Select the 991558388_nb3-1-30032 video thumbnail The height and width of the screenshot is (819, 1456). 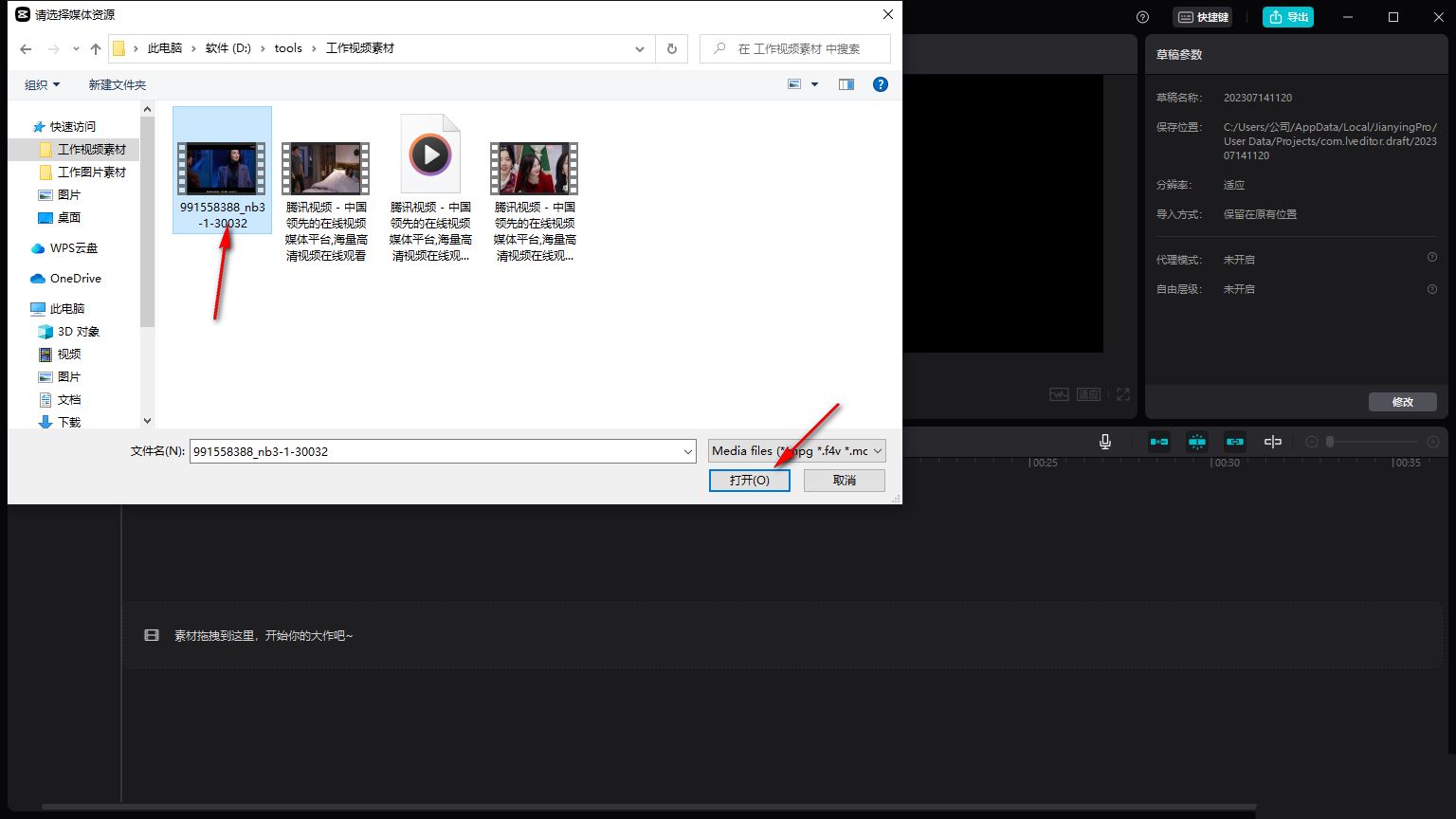223,171
